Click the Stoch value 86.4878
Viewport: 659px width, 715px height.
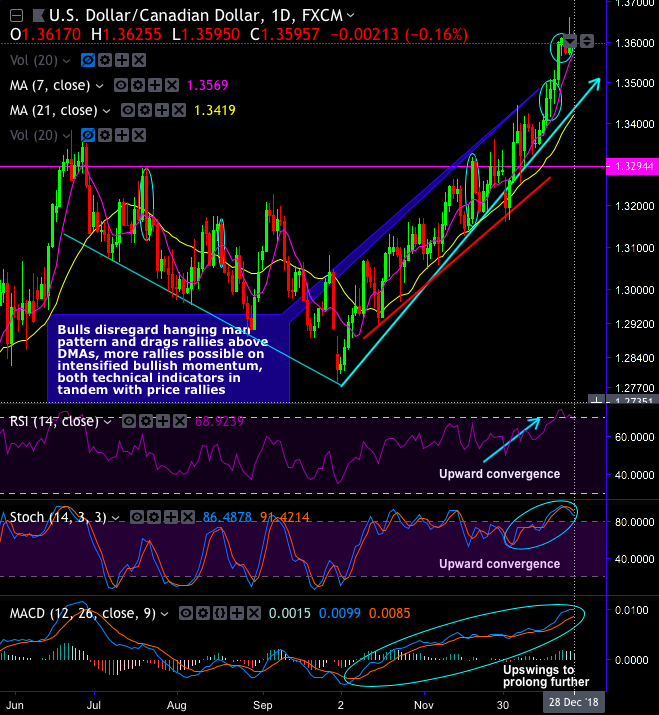pos(227,517)
